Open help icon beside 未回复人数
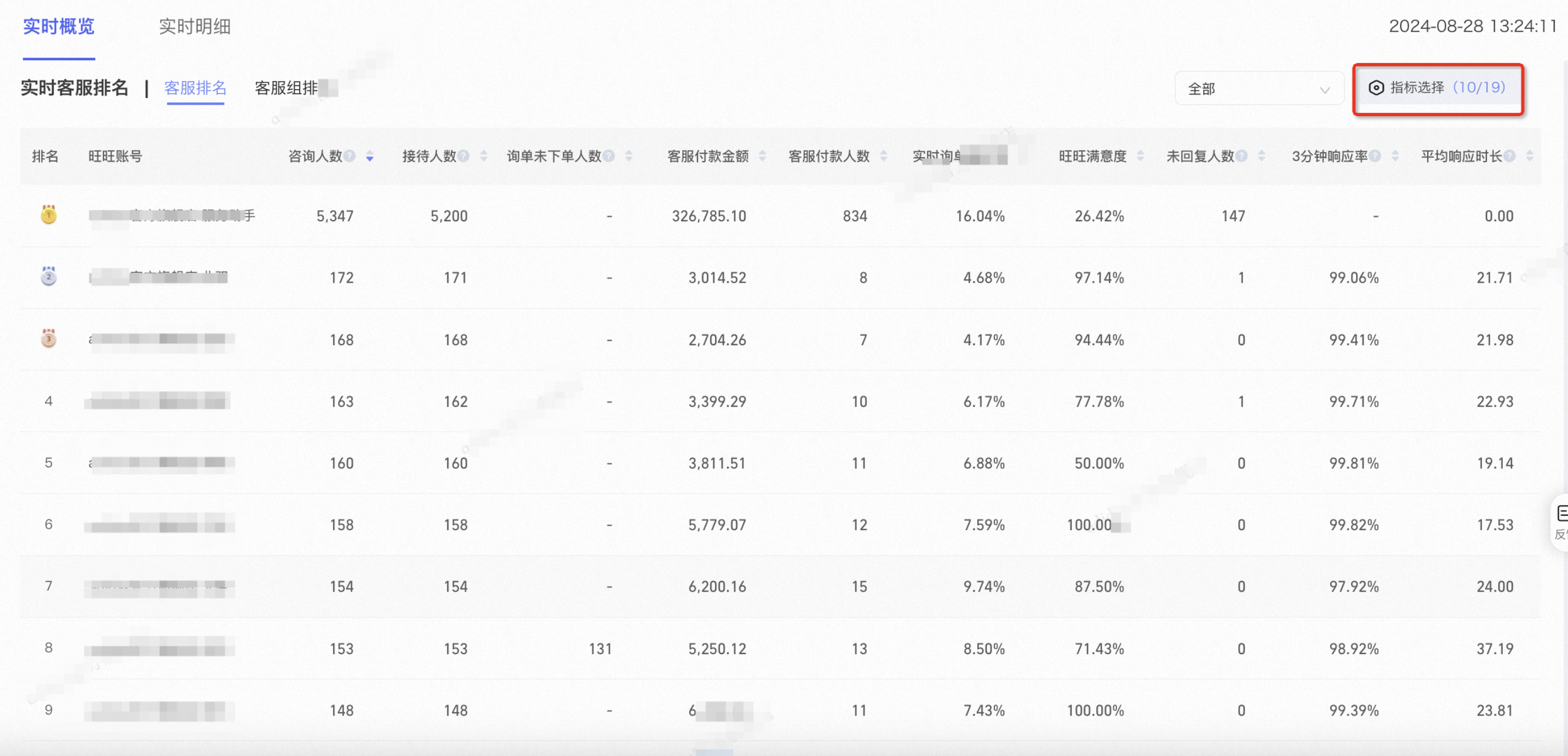 click(1241, 157)
